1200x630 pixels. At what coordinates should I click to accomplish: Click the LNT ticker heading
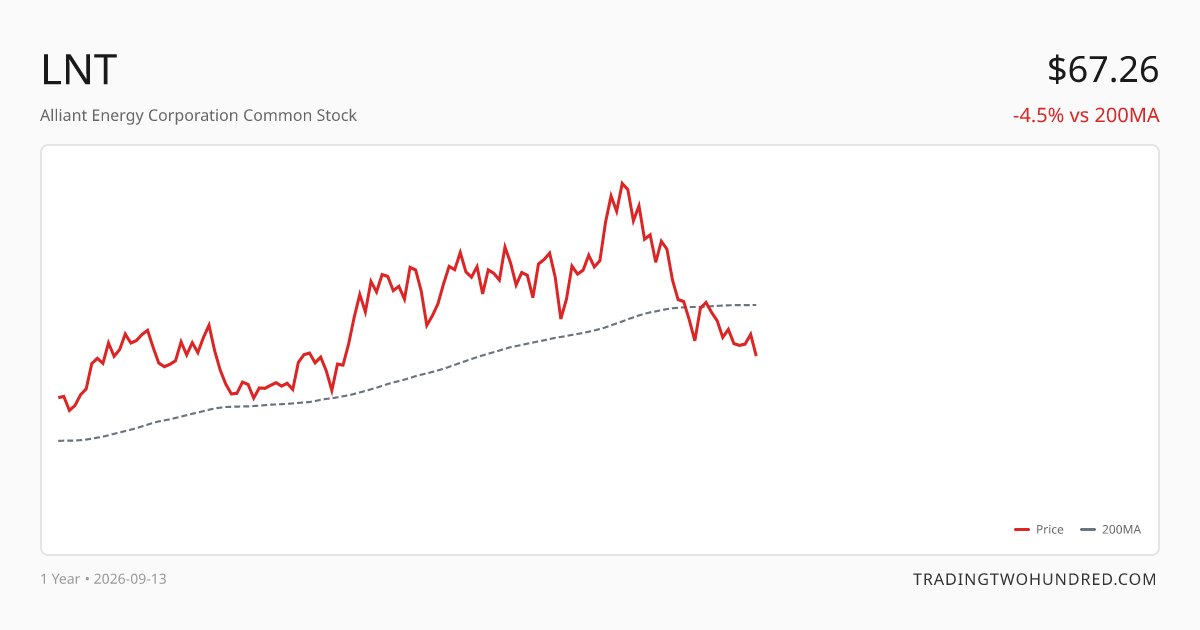[x=79, y=69]
